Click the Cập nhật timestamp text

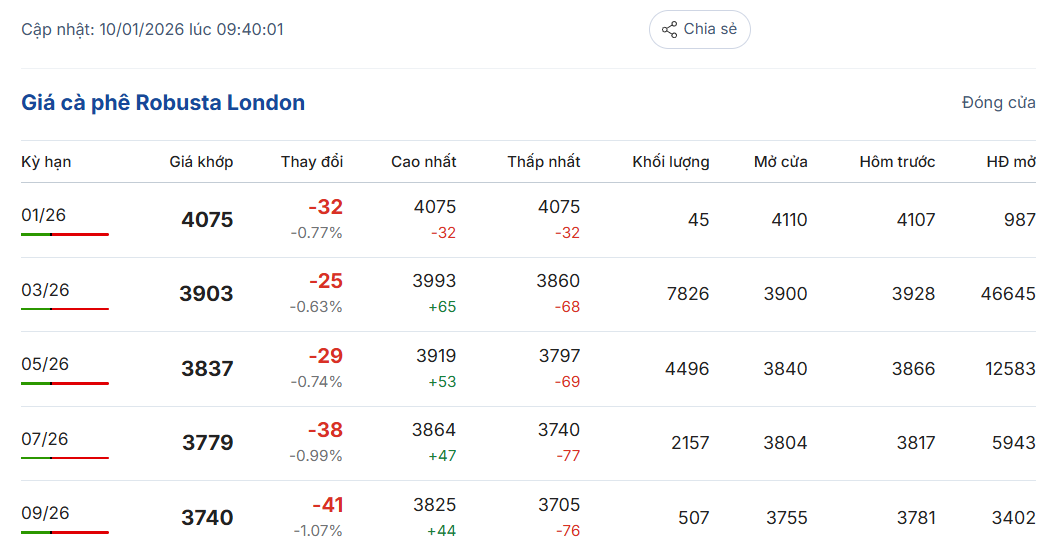tap(152, 30)
